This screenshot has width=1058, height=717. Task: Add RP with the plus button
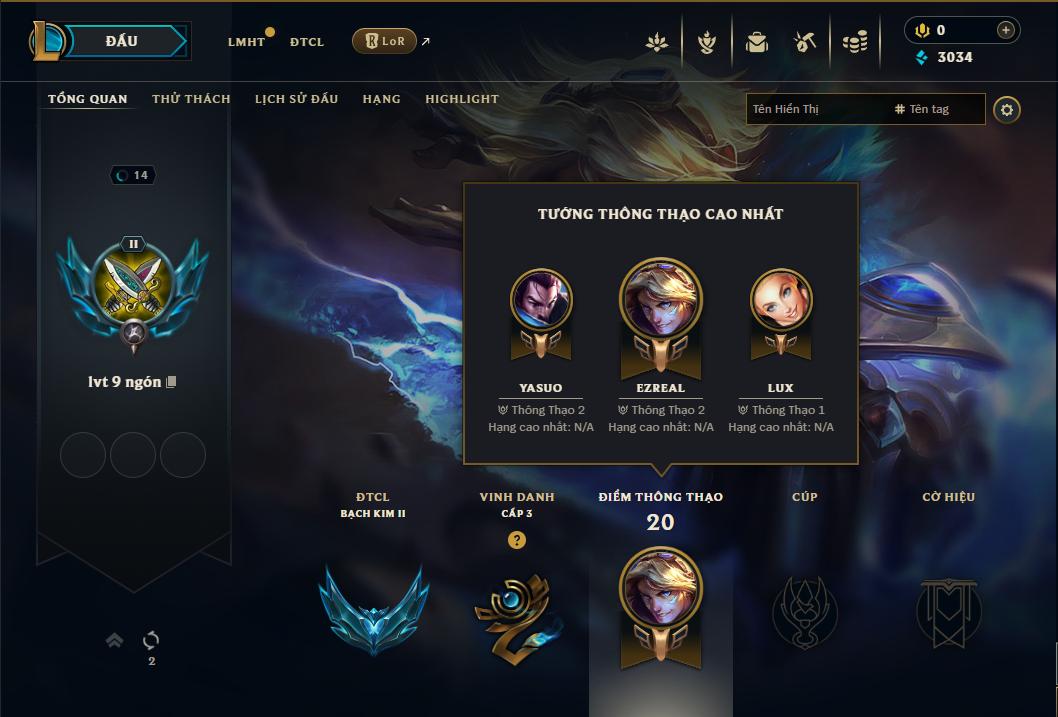pyautogui.click(x=1005, y=30)
